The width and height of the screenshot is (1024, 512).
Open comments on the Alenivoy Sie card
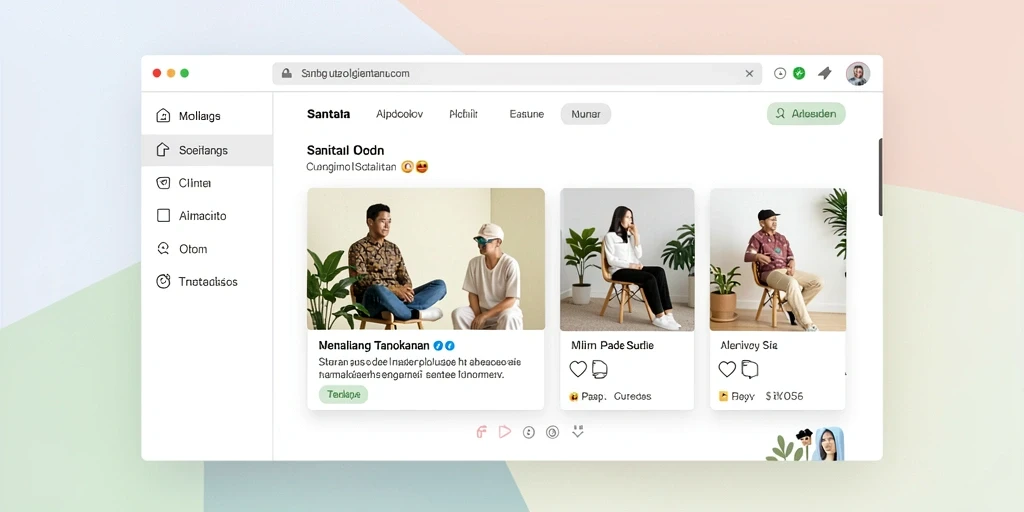[750, 370]
